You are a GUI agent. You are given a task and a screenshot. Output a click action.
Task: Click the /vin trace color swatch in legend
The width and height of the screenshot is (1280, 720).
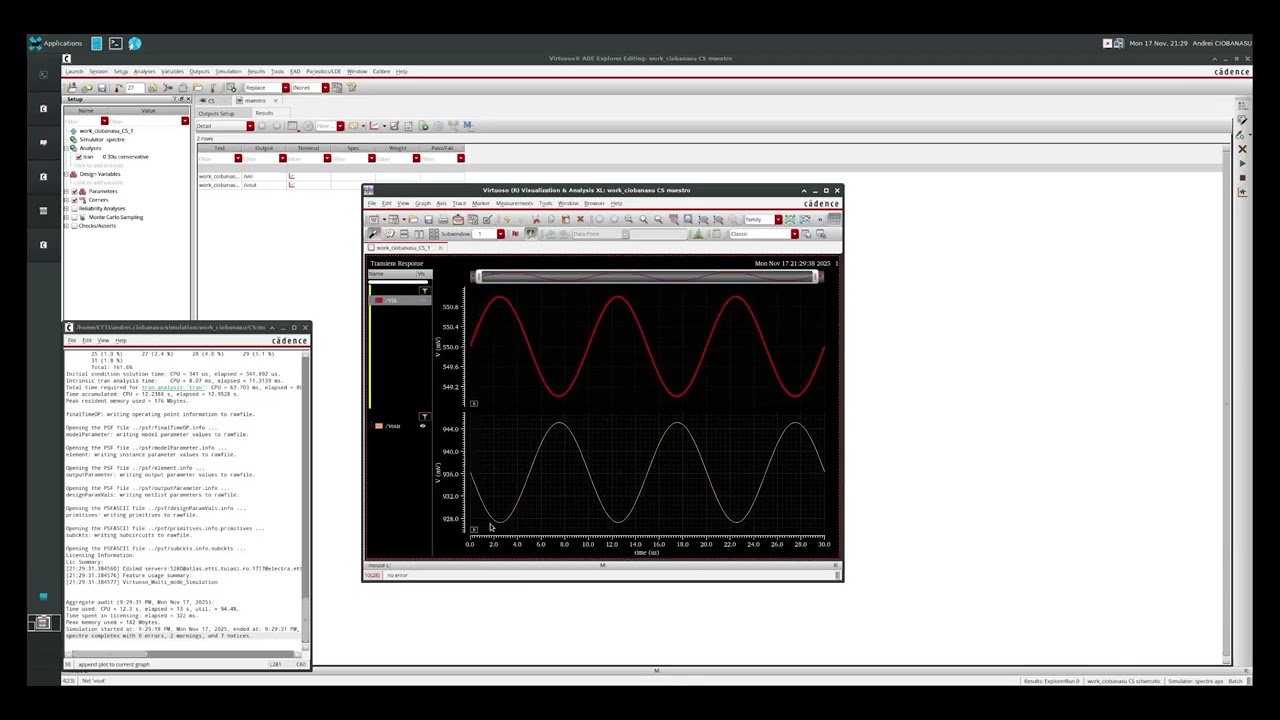pos(378,300)
